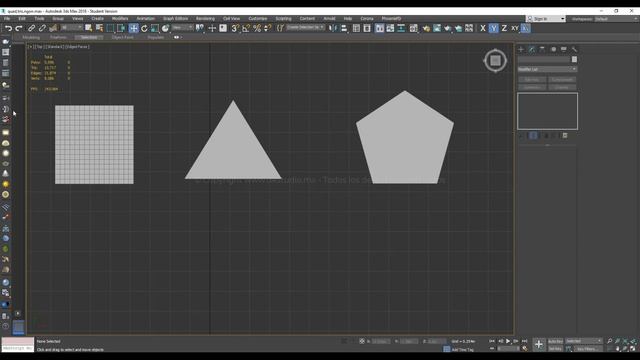
Task: Select the Select Object tool
Action: point(89,28)
